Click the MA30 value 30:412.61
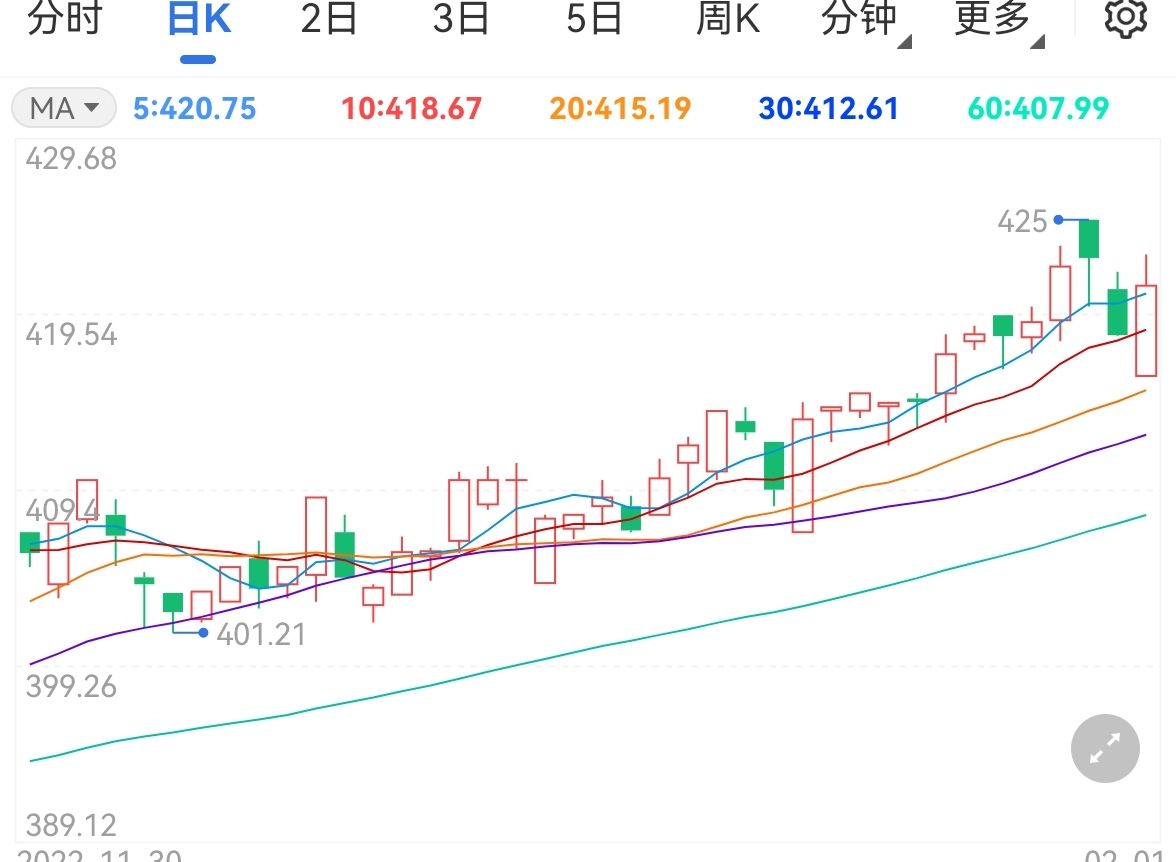The image size is (1176, 862). 828,109
